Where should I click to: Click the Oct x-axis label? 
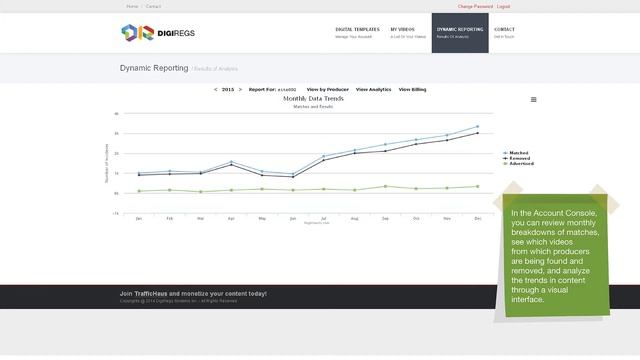pos(416,218)
